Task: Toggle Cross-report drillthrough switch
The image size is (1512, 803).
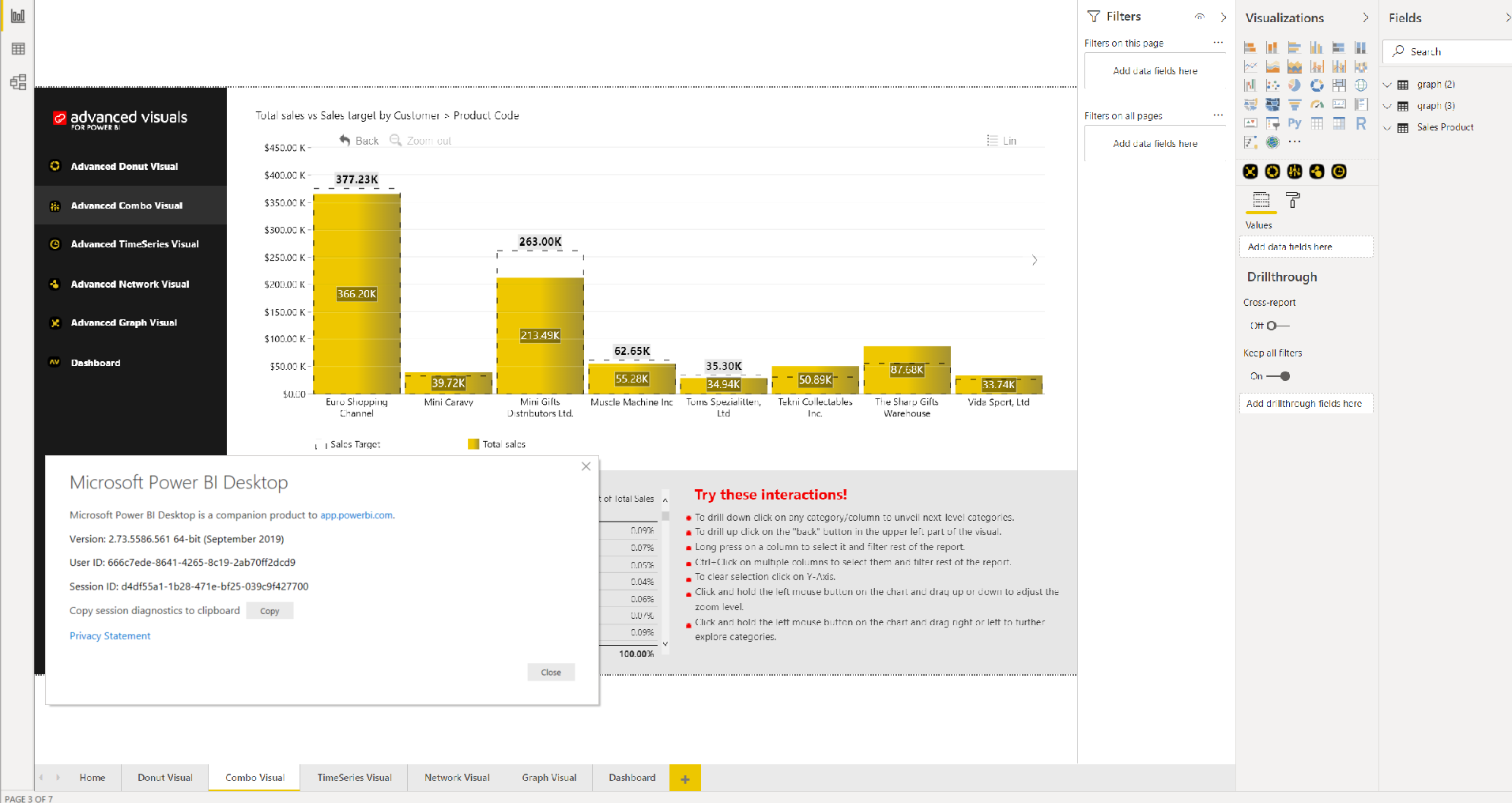Action: pos(1277,326)
